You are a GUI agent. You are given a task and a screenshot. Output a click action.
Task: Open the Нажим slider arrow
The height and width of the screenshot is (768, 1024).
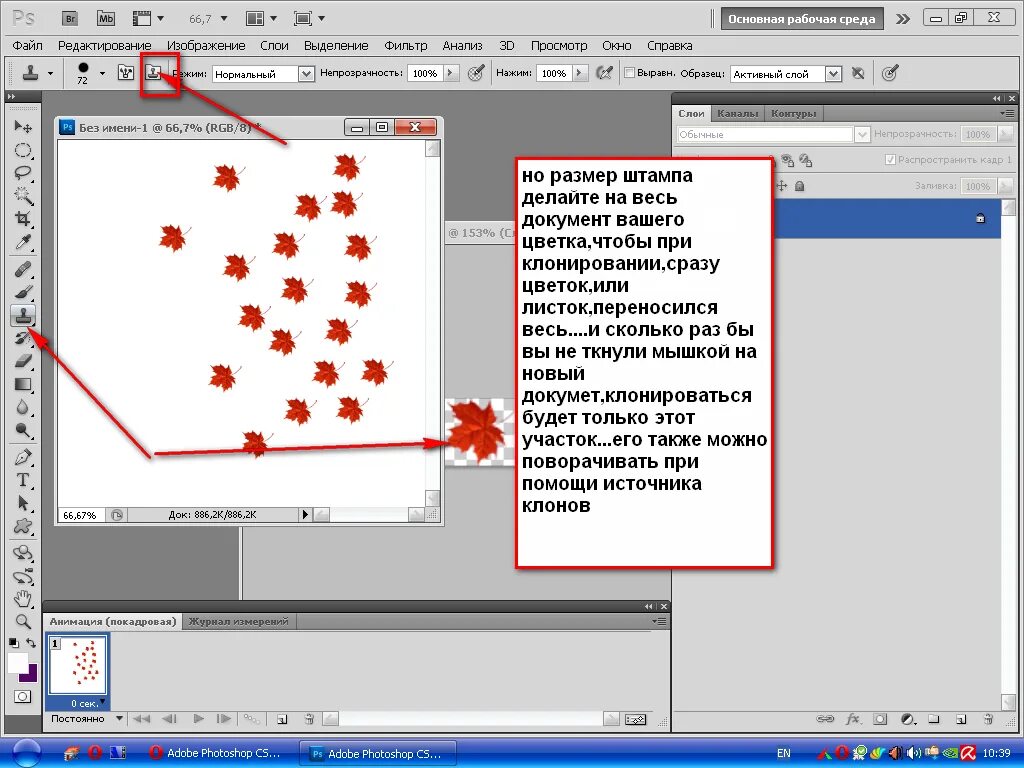pyautogui.click(x=579, y=73)
